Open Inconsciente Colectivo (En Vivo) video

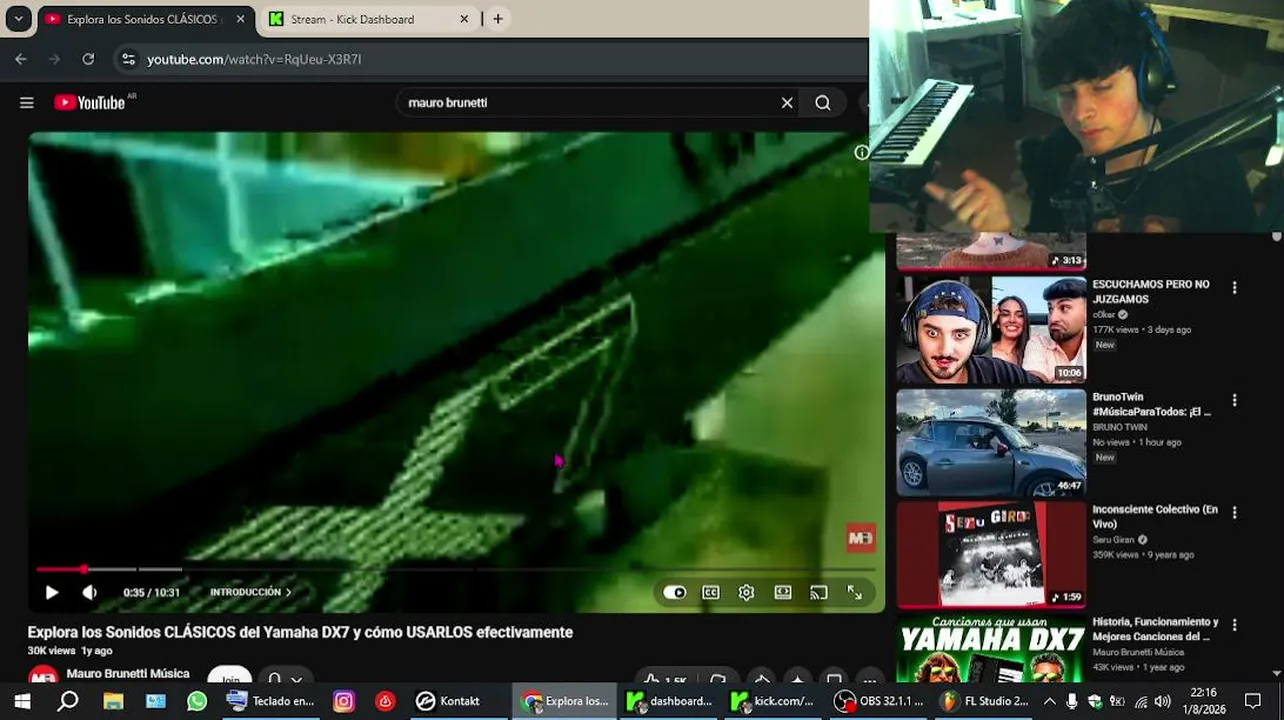click(x=1155, y=516)
